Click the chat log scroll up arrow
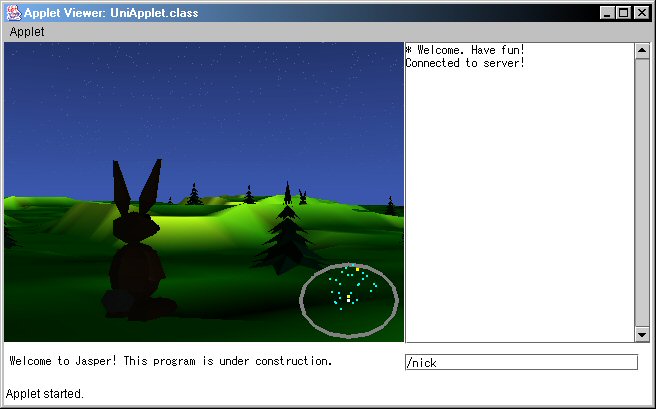The height and width of the screenshot is (409, 656). [642, 51]
